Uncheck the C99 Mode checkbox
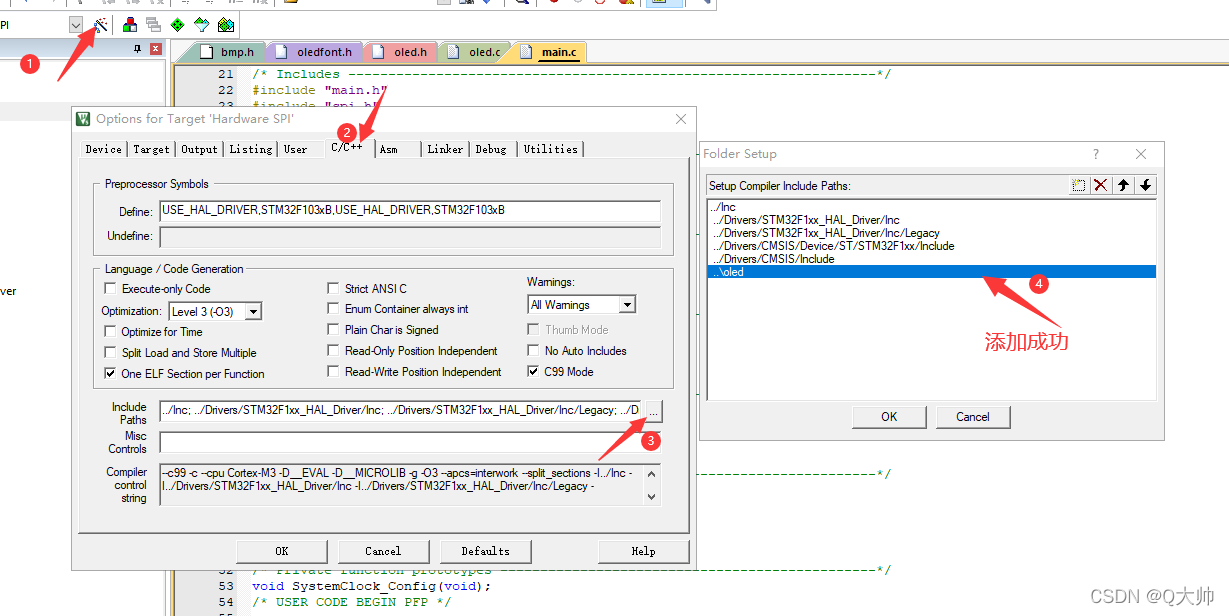1229x616 pixels. pos(533,371)
